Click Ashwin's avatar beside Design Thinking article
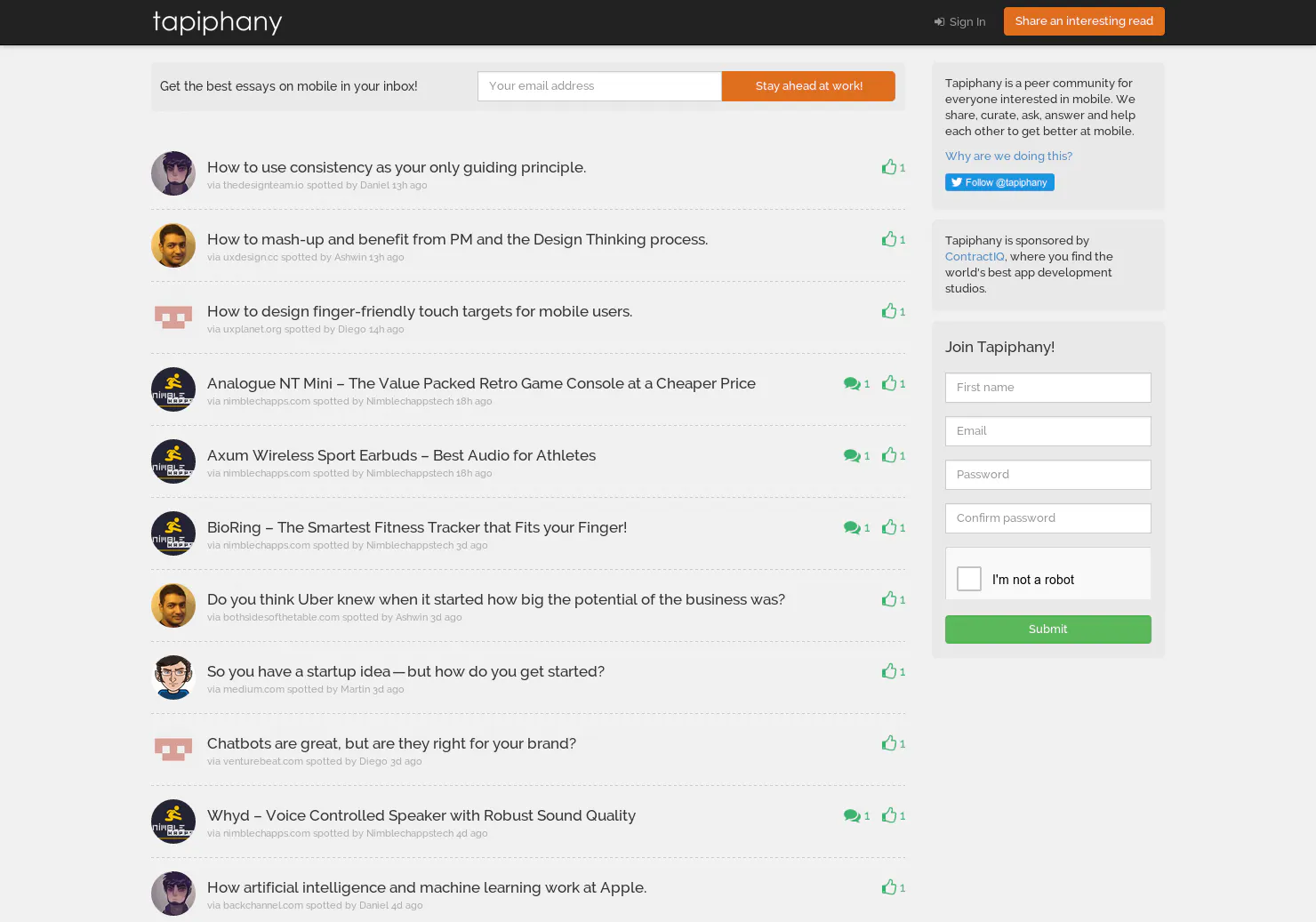Viewport: 1316px width, 922px height. coord(173,245)
